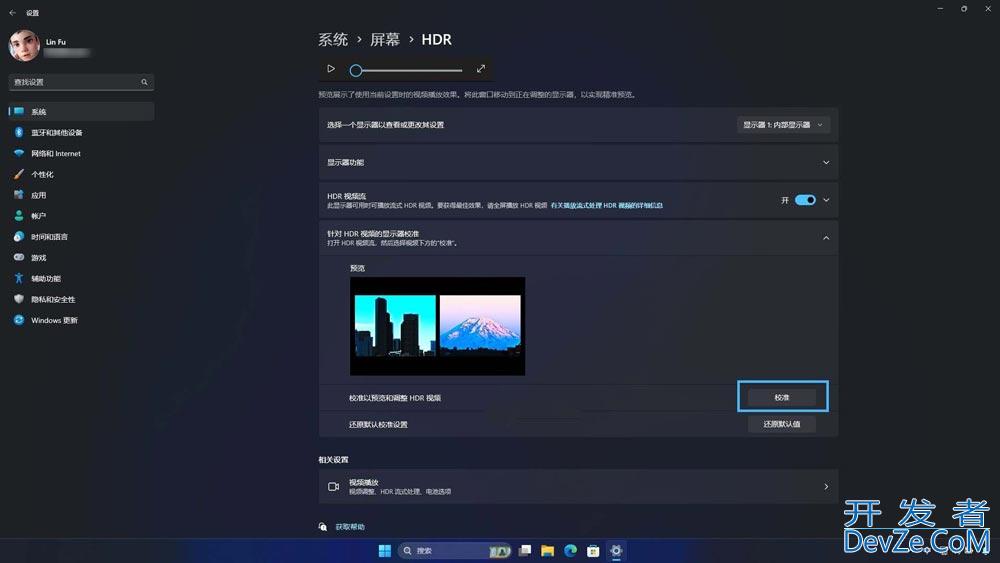The width and height of the screenshot is (1000, 563).
Task: Click the 还原默认校准设置 label
Action: pos(378,425)
